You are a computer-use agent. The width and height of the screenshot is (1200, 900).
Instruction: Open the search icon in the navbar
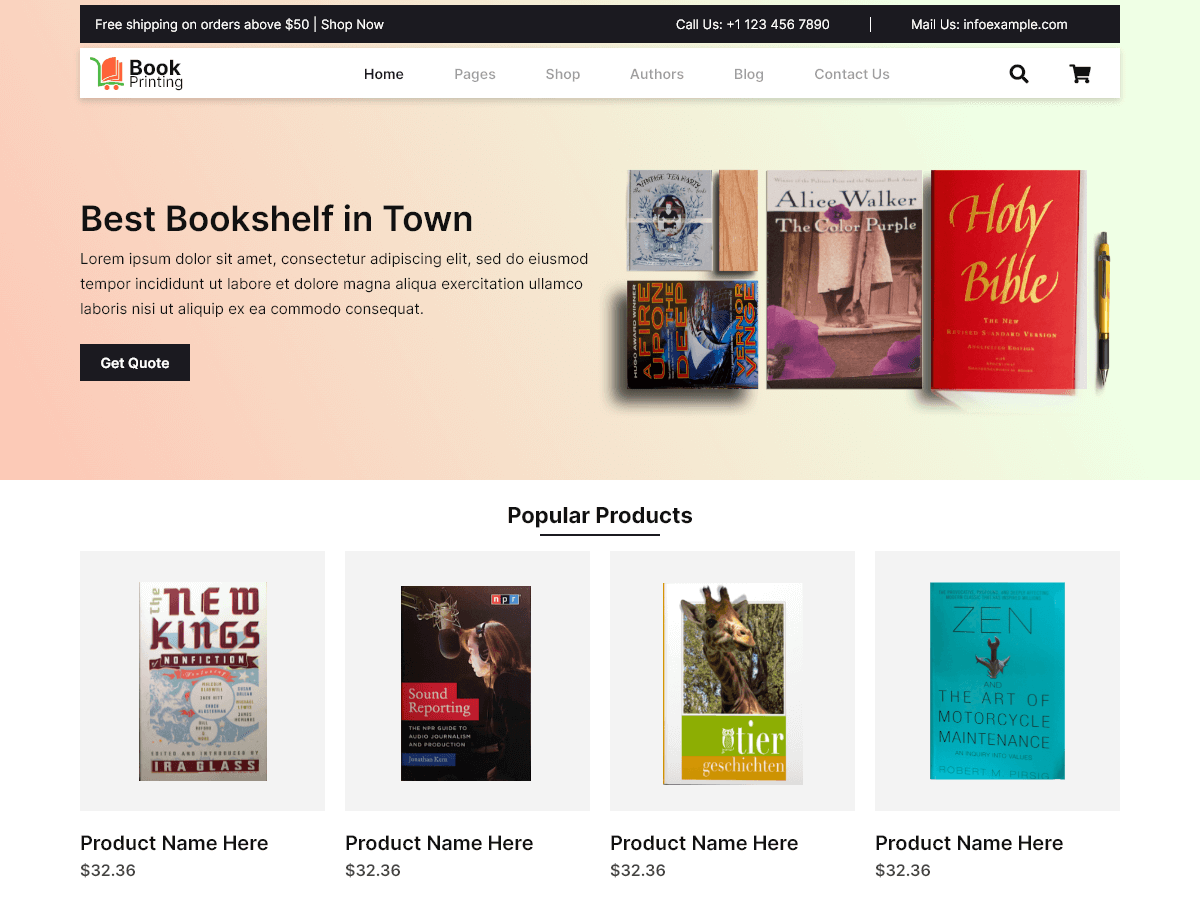coord(1019,73)
